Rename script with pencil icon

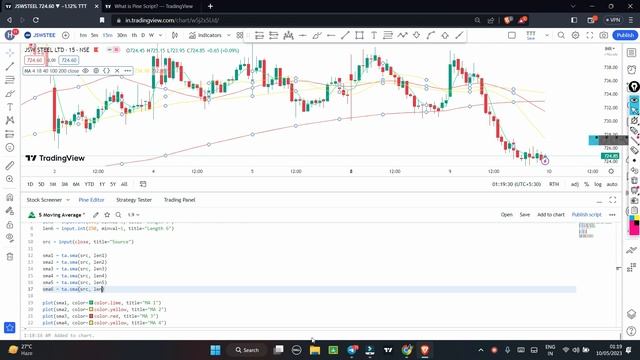coord(96,215)
